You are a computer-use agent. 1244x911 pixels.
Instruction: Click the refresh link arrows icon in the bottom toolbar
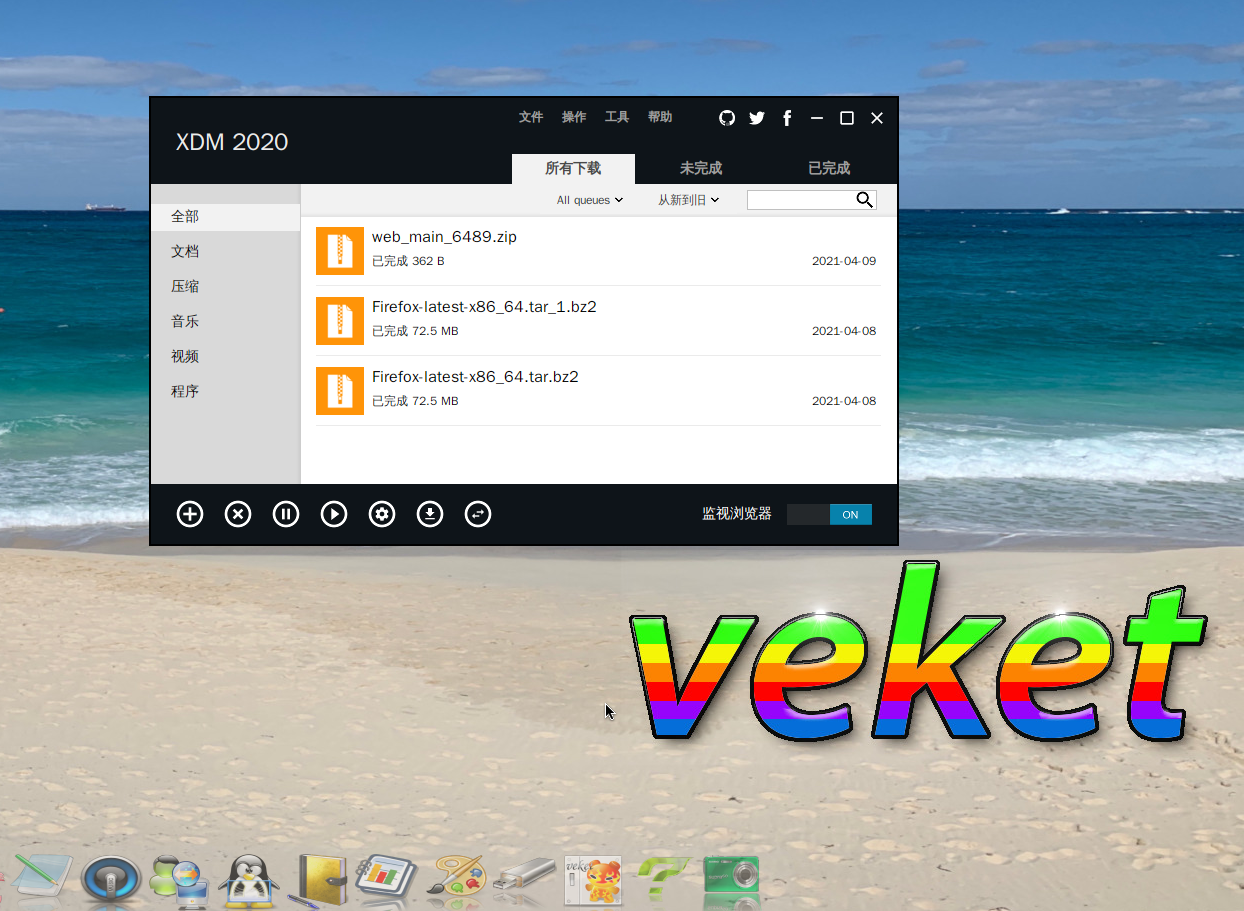478,514
